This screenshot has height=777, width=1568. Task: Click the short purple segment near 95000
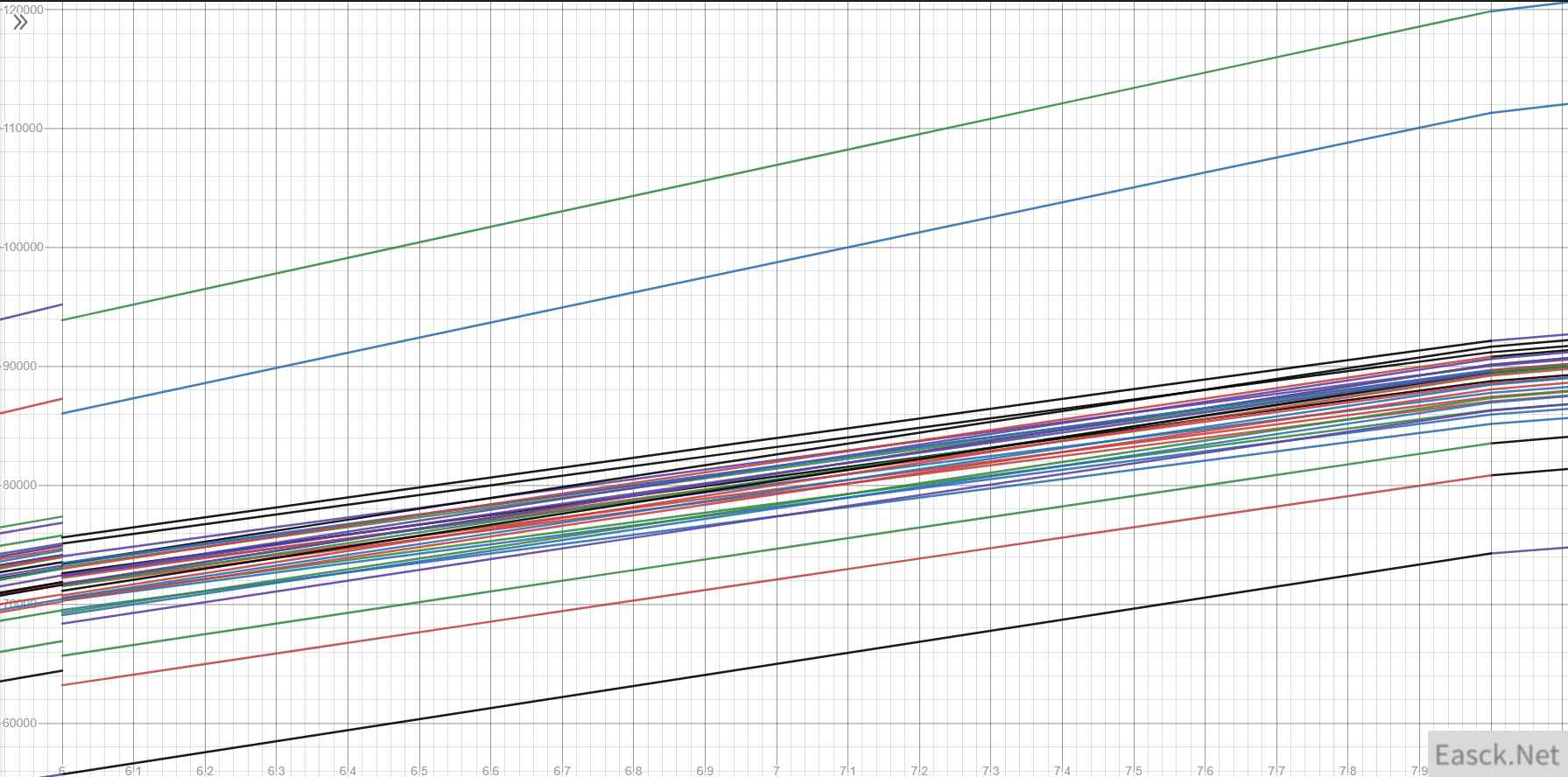[31, 311]
